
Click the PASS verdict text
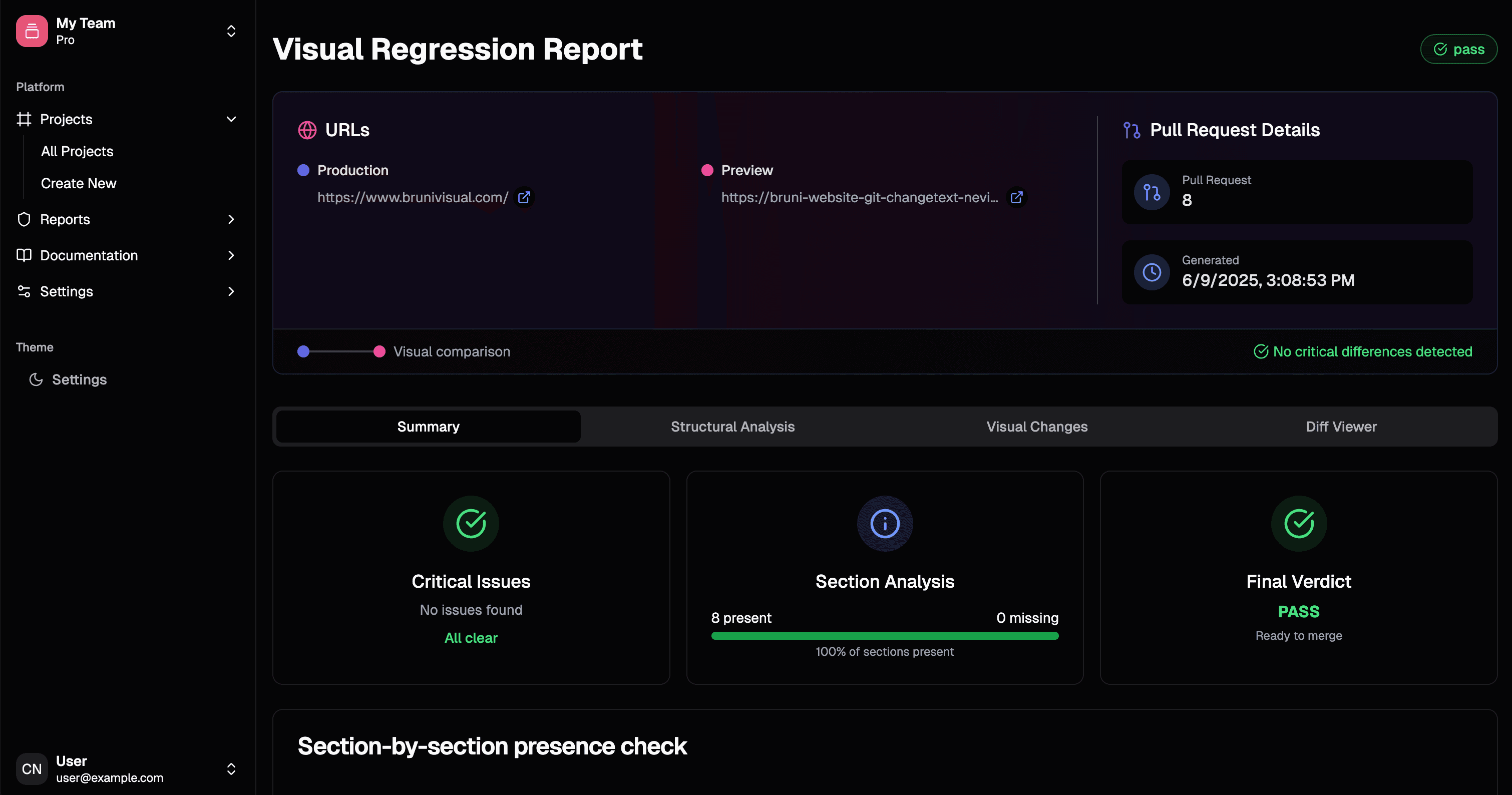[x=1299, y=611]
